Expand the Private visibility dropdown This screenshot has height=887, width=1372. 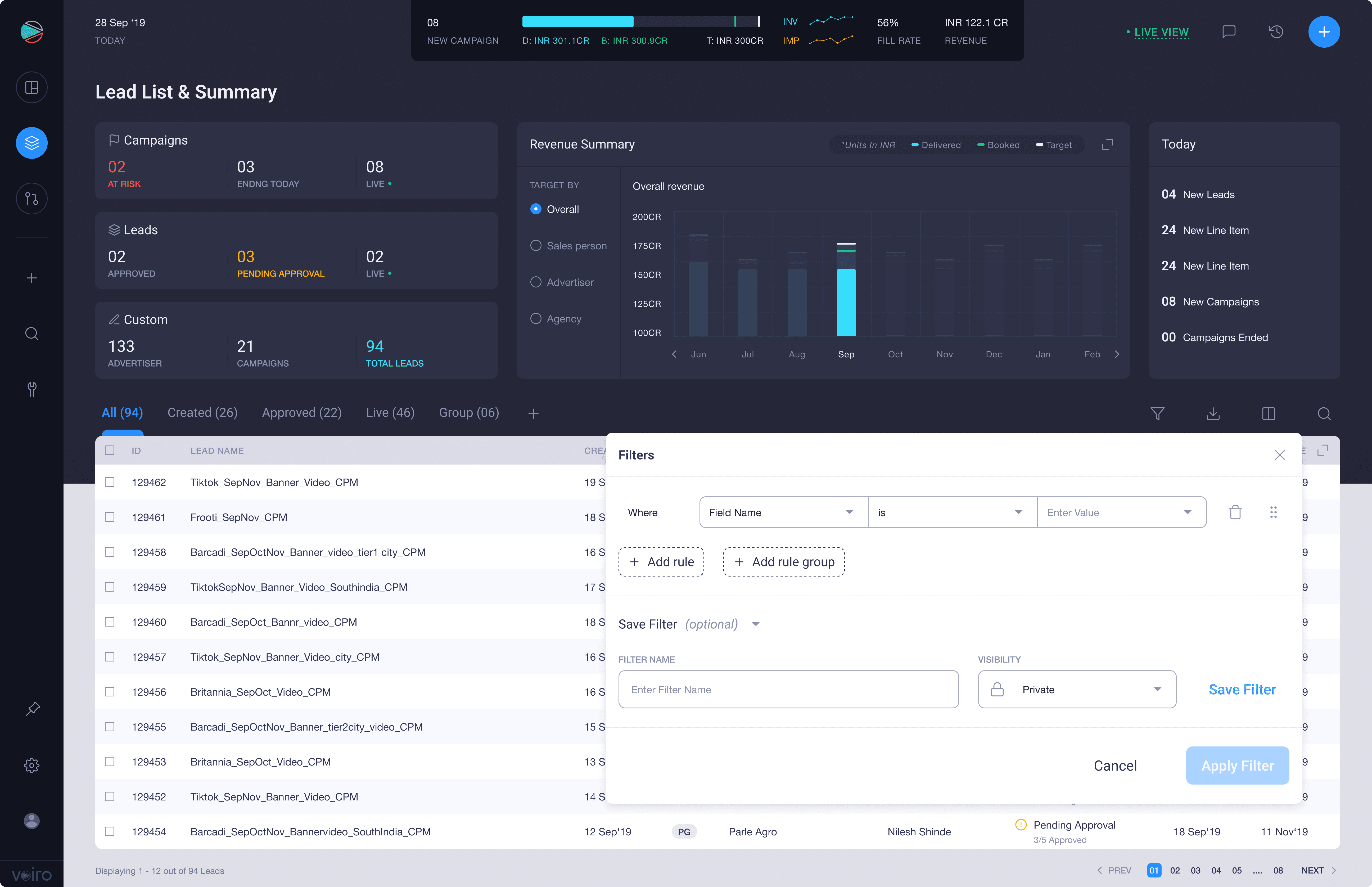pyautogui.click(x=1076, y=690)
